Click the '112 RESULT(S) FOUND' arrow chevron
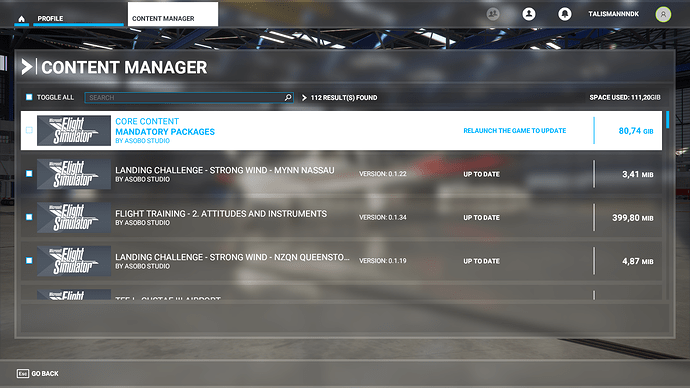This screenshot has height=388, width=690. tap(304, 98)
